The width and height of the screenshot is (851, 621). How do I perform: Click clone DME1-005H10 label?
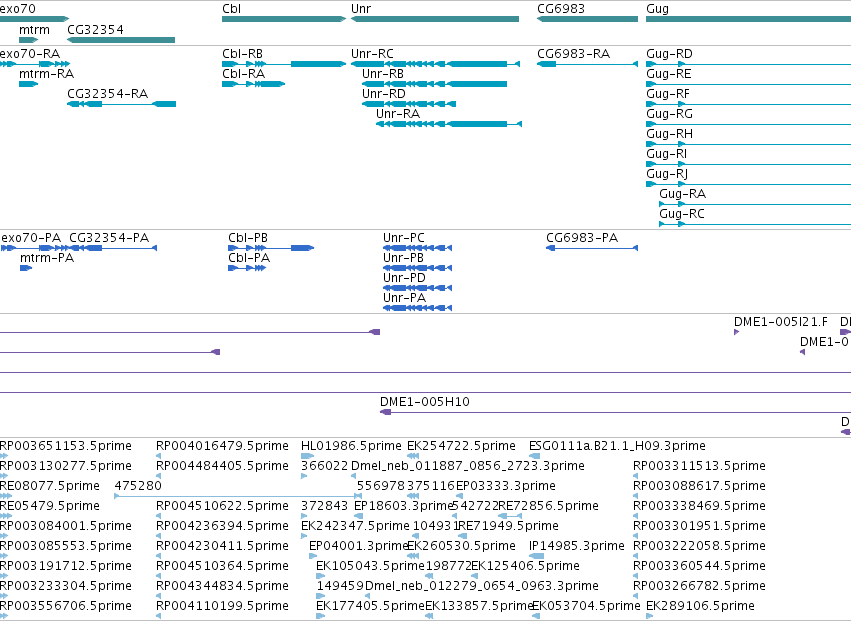[424, 402]
